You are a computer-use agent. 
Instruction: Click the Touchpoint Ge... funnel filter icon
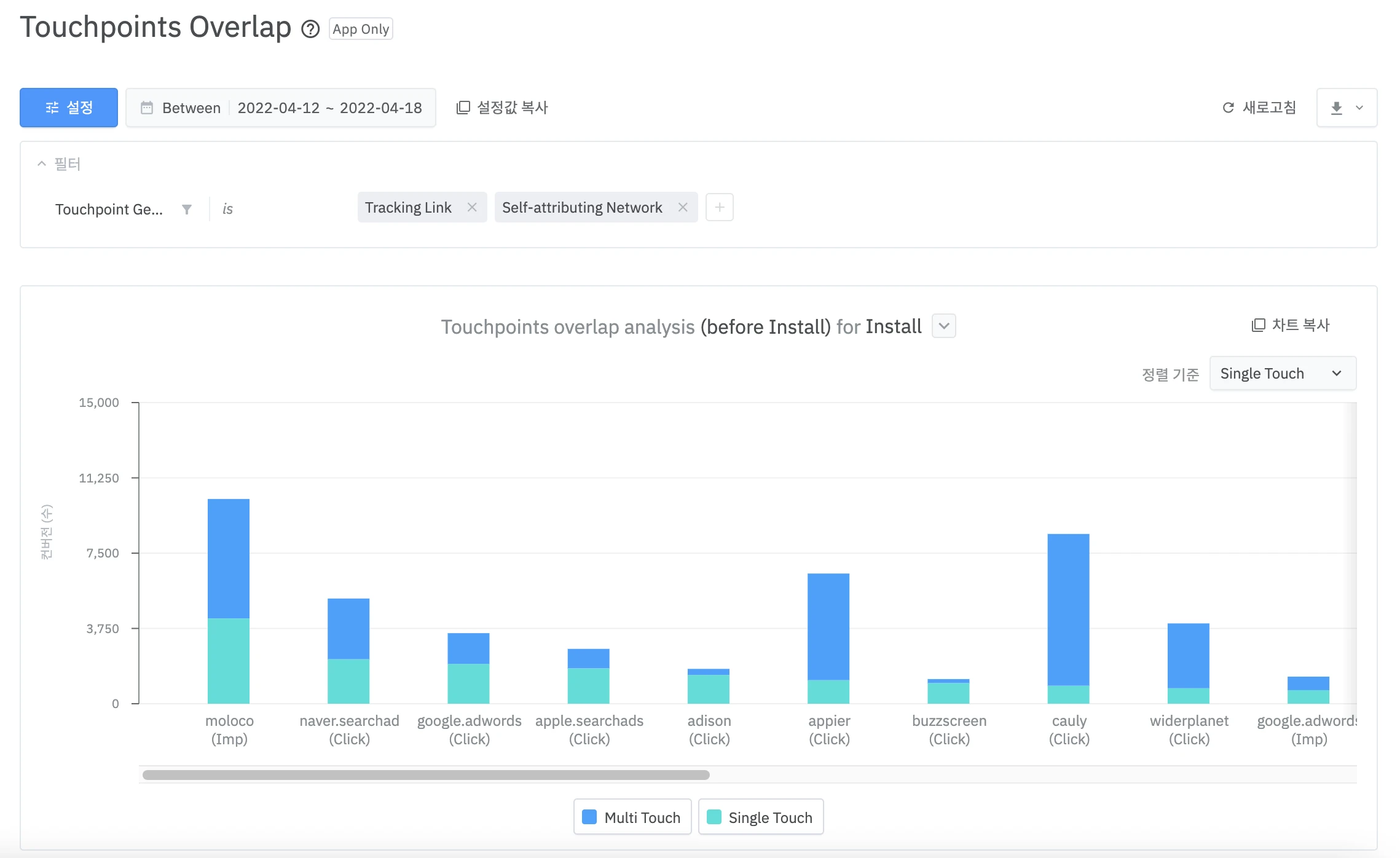coord(187,210)
